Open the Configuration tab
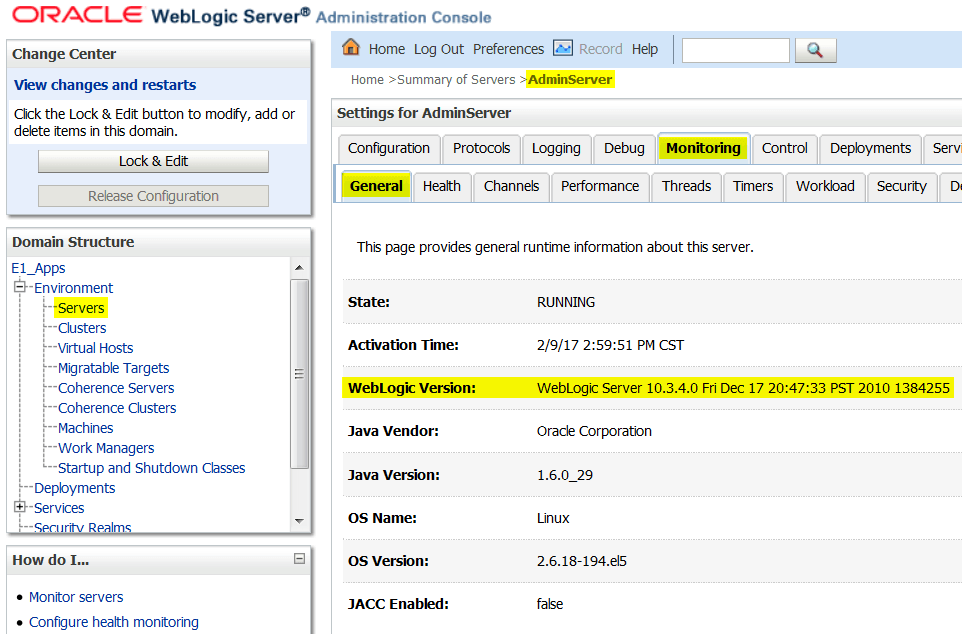The width and height of the screenshot is (962, 634). pyautogui.click(x=389, y=149)
